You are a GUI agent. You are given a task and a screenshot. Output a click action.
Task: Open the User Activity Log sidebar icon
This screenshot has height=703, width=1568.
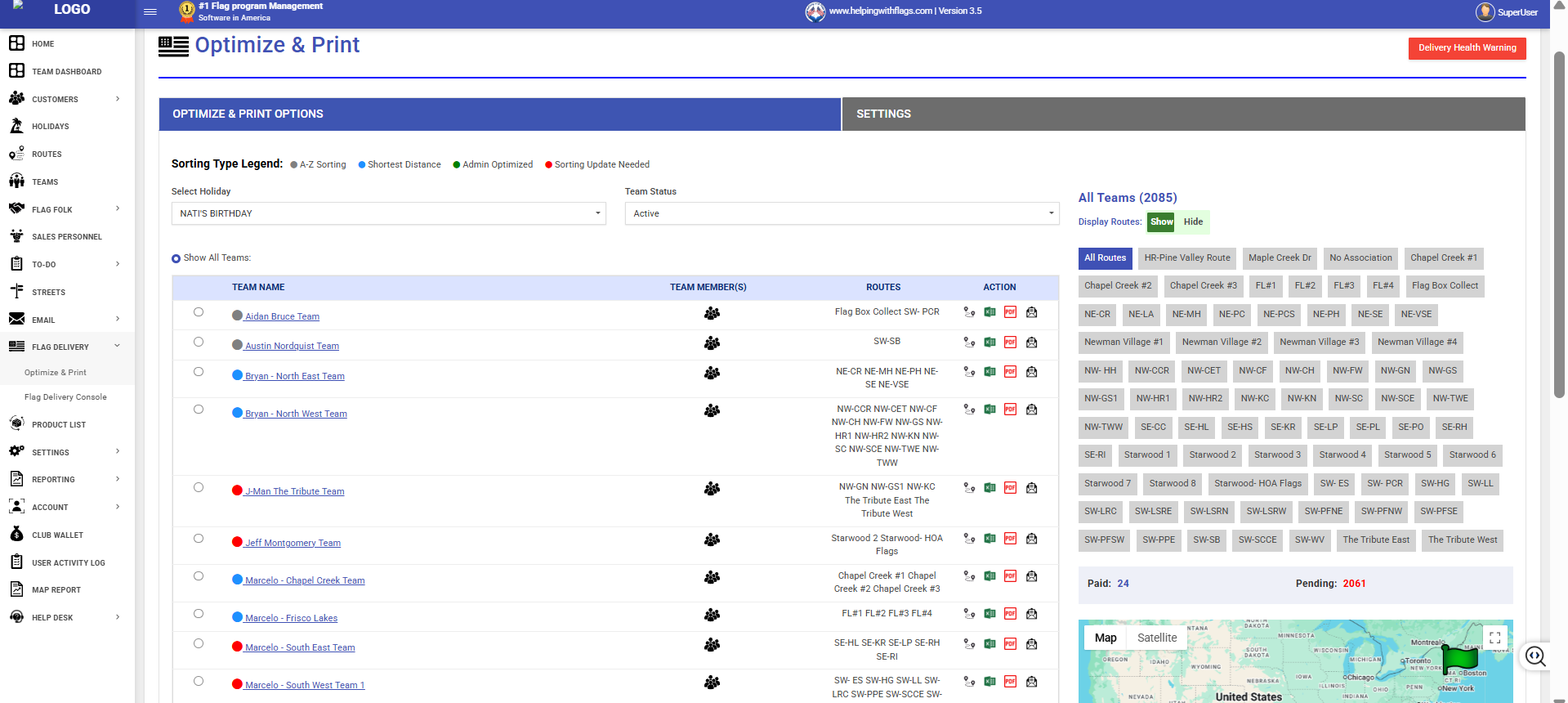click(x=16, y=562)
